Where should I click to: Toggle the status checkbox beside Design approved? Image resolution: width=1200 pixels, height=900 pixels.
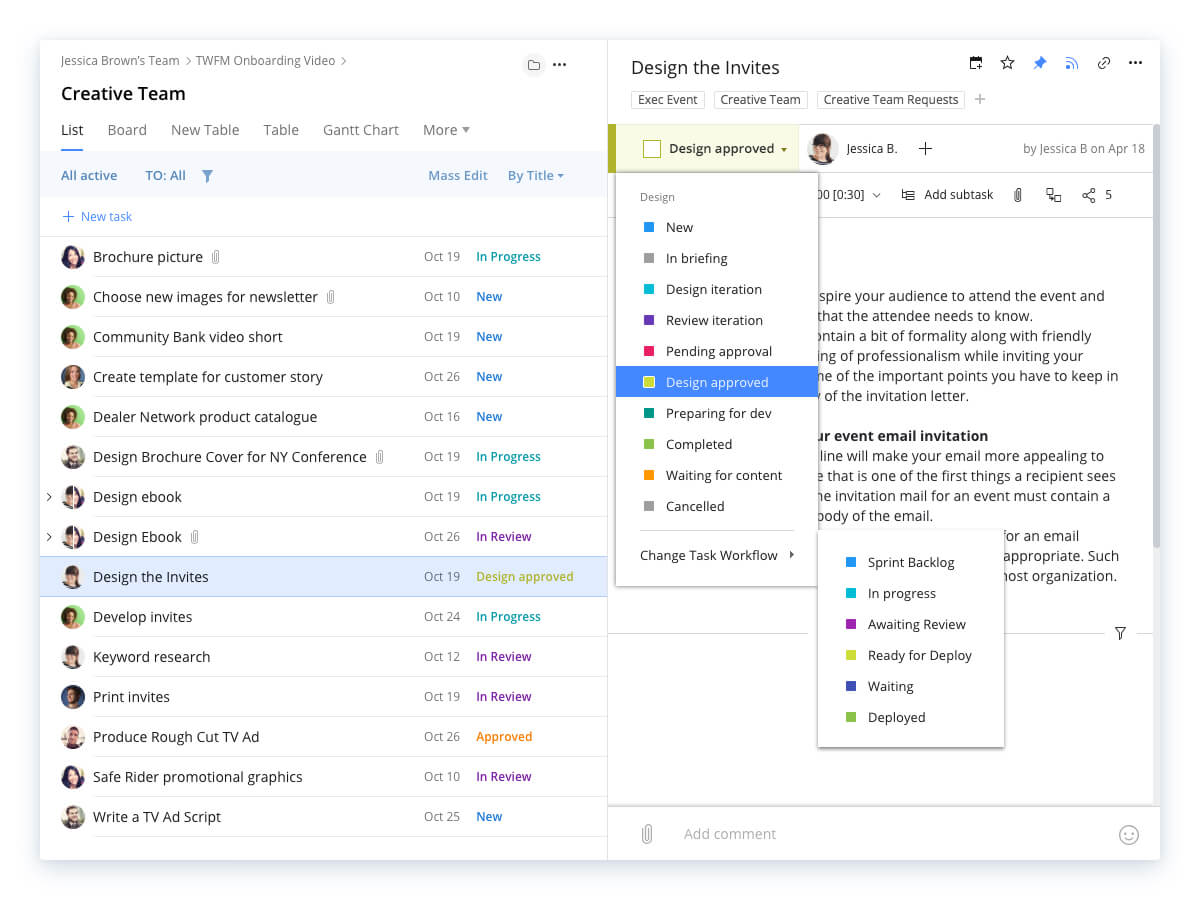(x=652, y=148)
